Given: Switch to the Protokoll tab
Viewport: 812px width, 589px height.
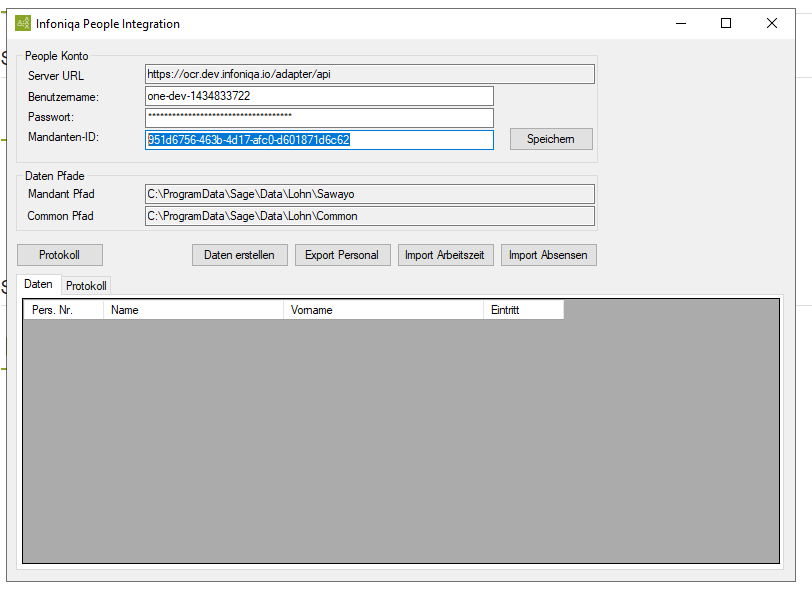Looking at the screenshot, I should coord(86,285).
